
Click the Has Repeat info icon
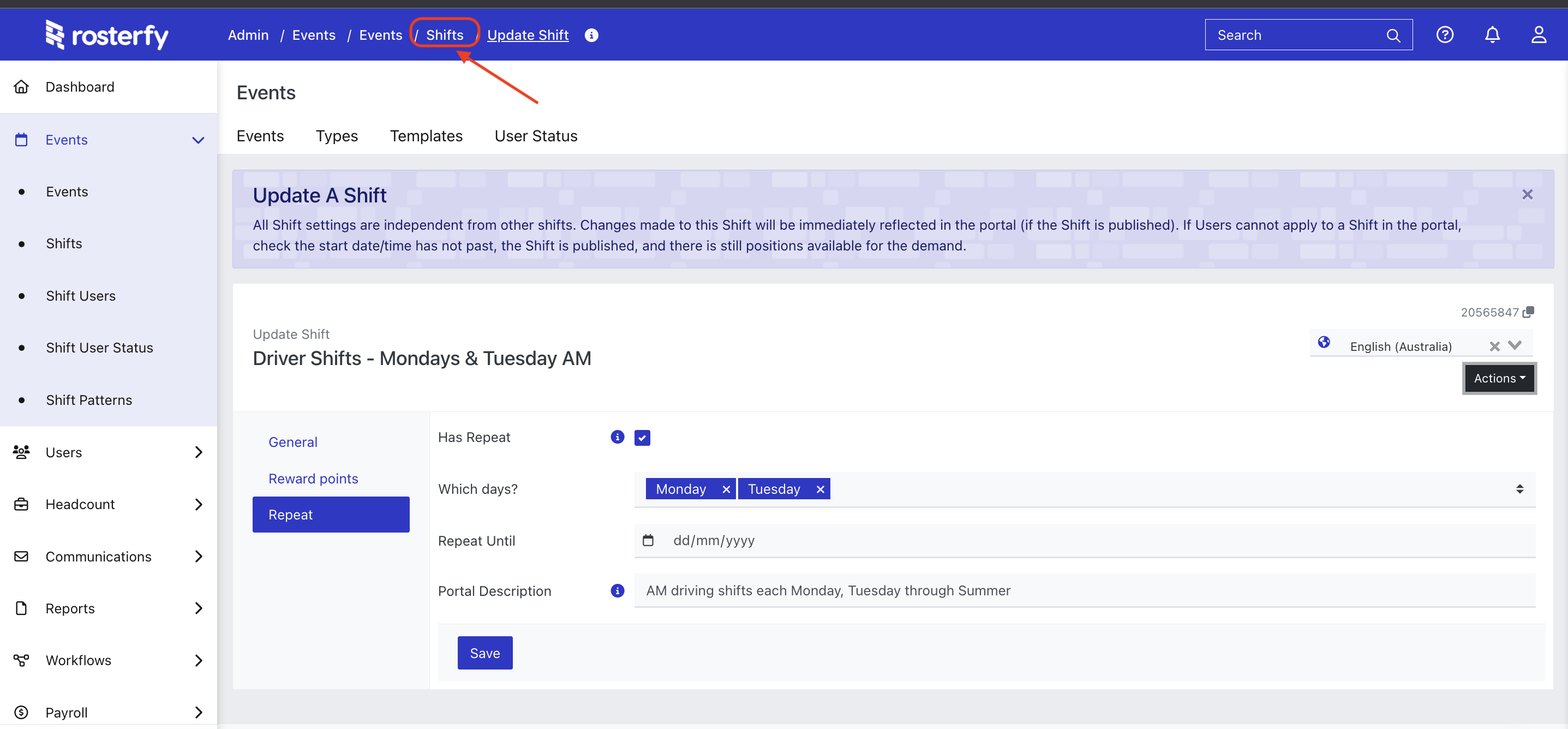coord(617,437)
